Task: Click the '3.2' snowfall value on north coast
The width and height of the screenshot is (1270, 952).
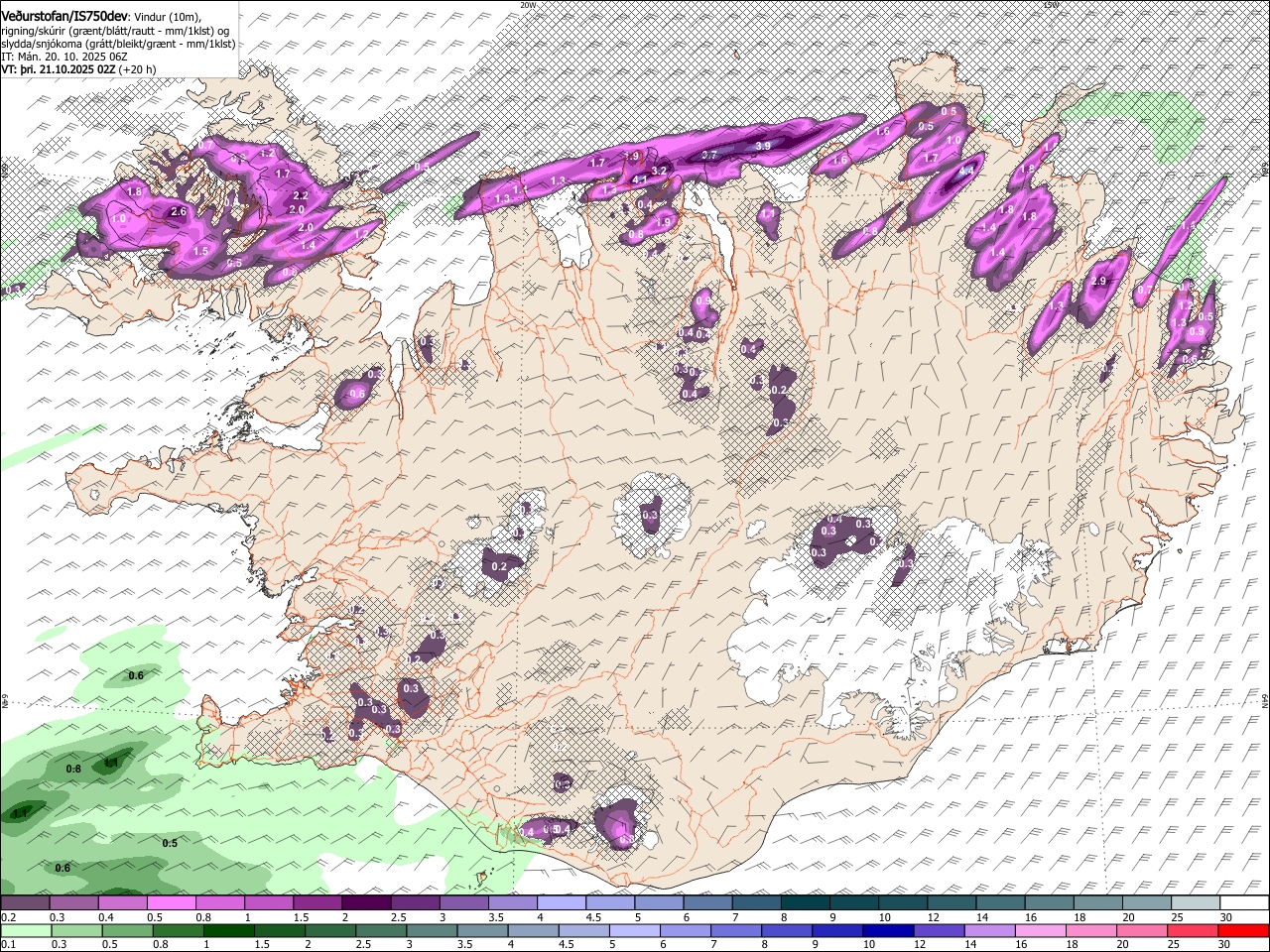Action: pyautogui.click(x=659, y=172)
